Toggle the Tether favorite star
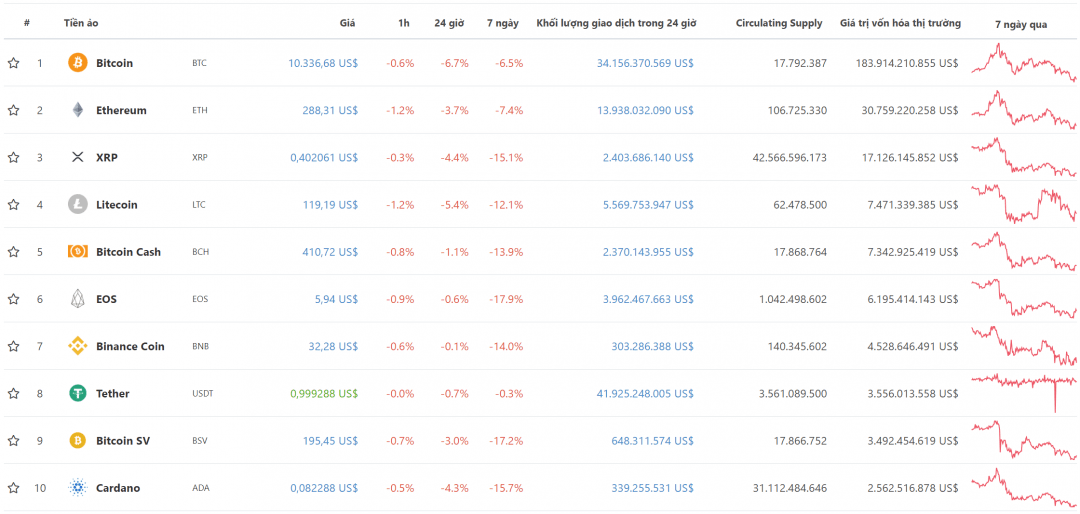1080x514 pixels. [13, 393]
